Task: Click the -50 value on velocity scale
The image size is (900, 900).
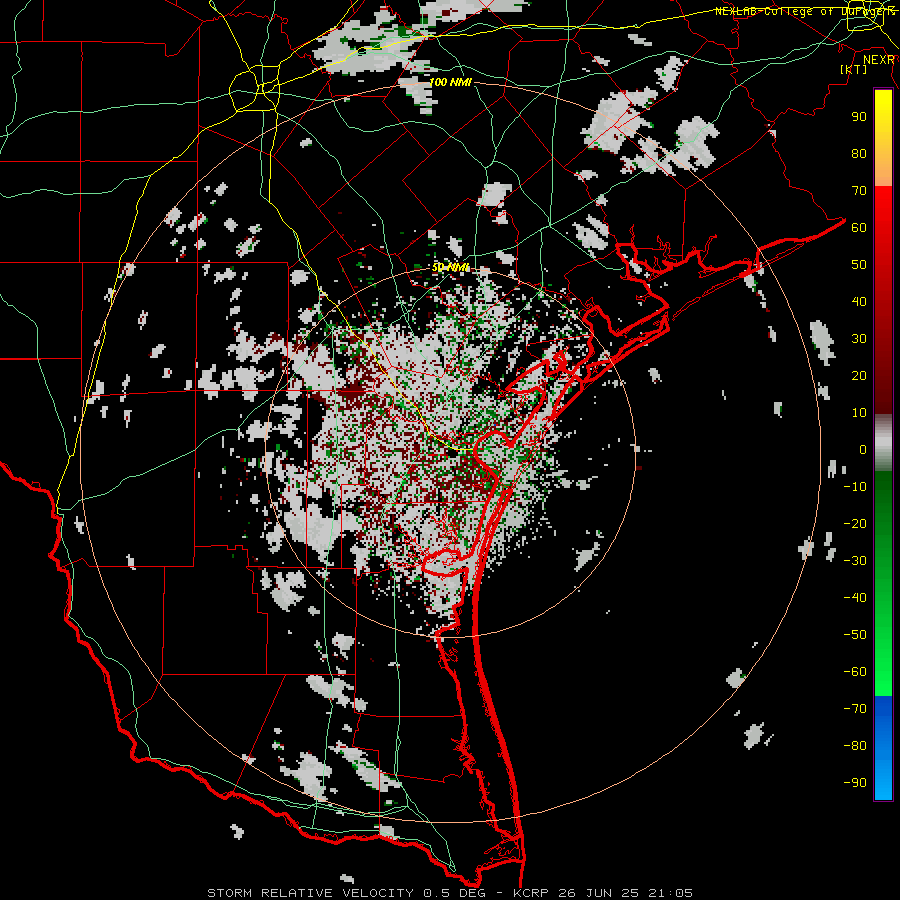Action: (x=855, y=635)
